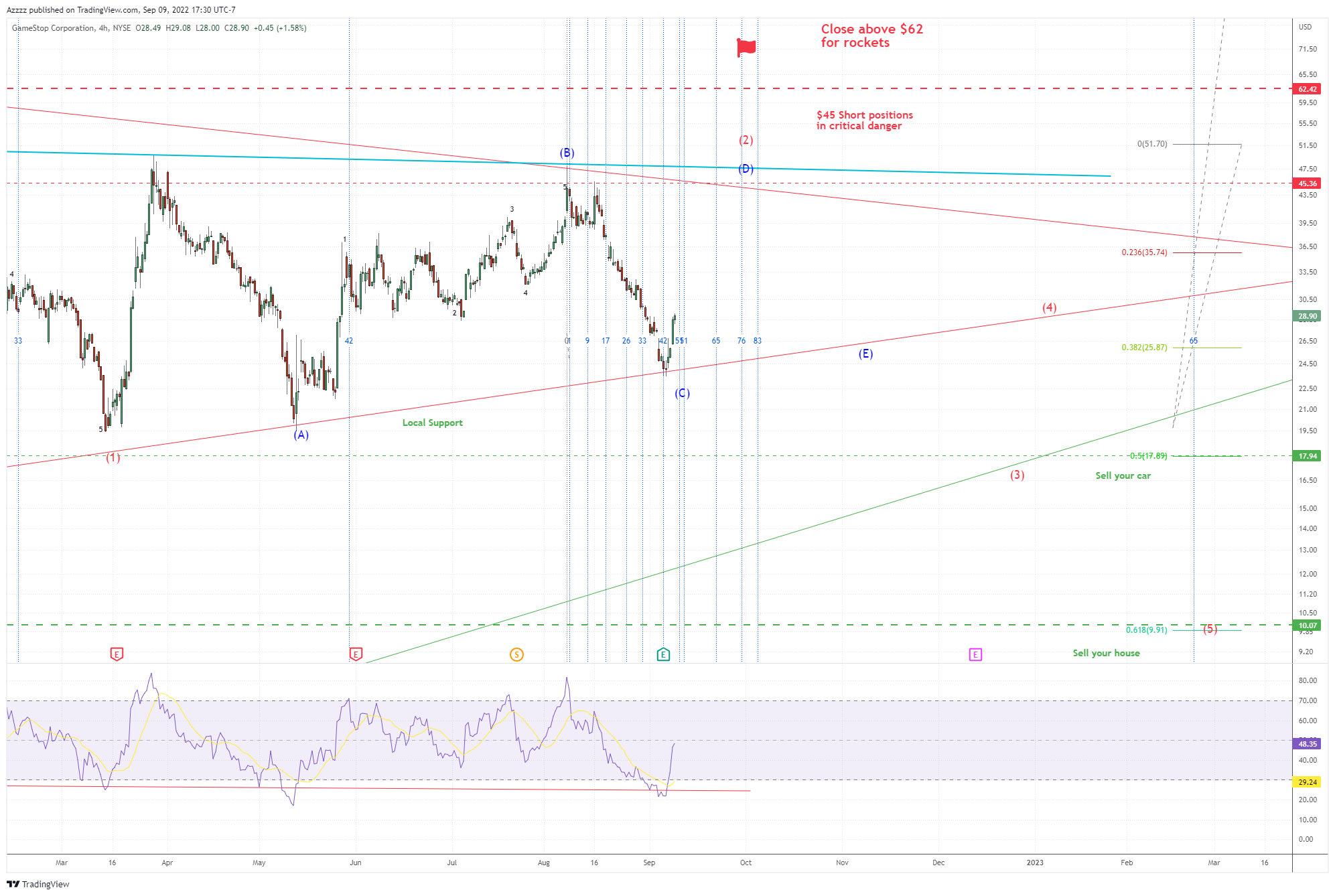Click the red (5) wave label

tap(1210, 629)
